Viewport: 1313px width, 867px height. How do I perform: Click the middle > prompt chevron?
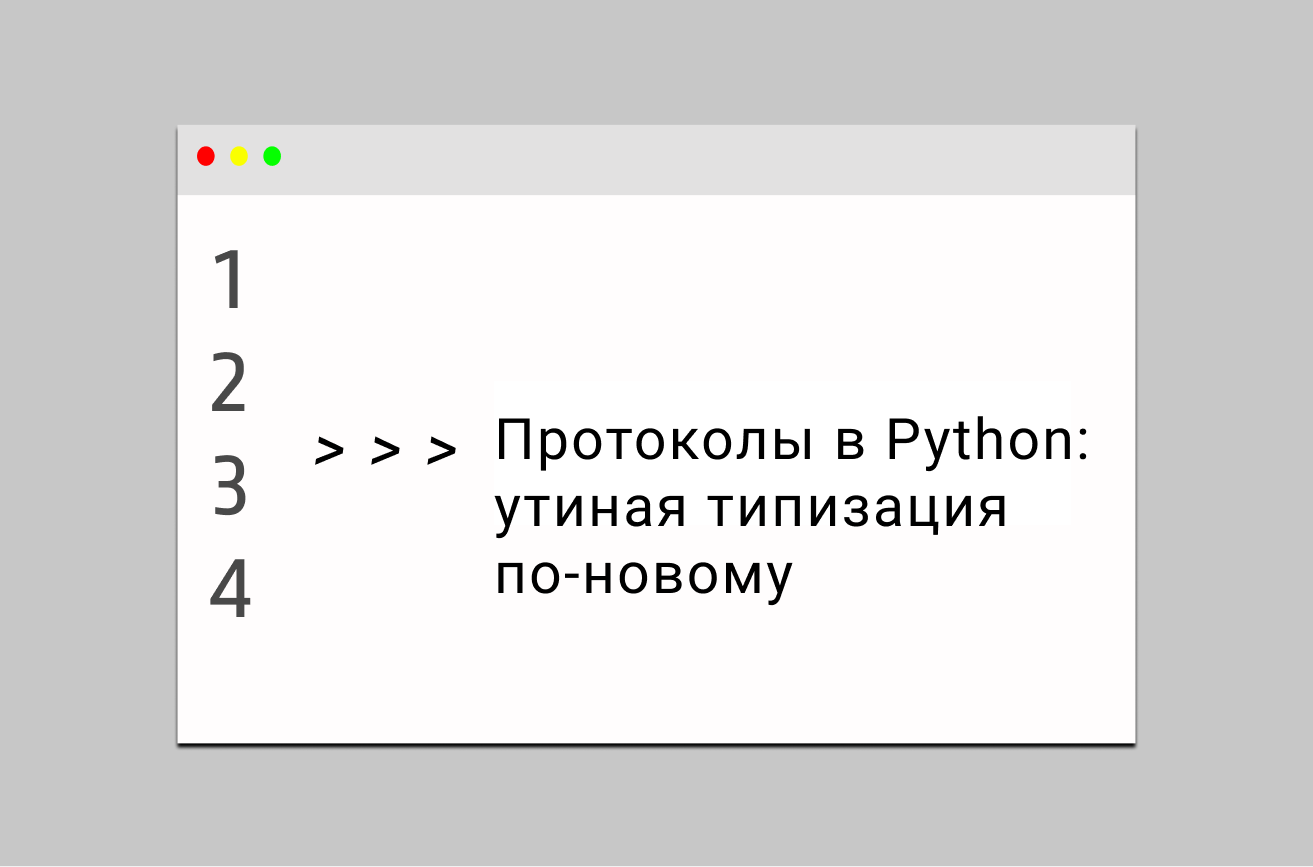[x=385, y=452]
